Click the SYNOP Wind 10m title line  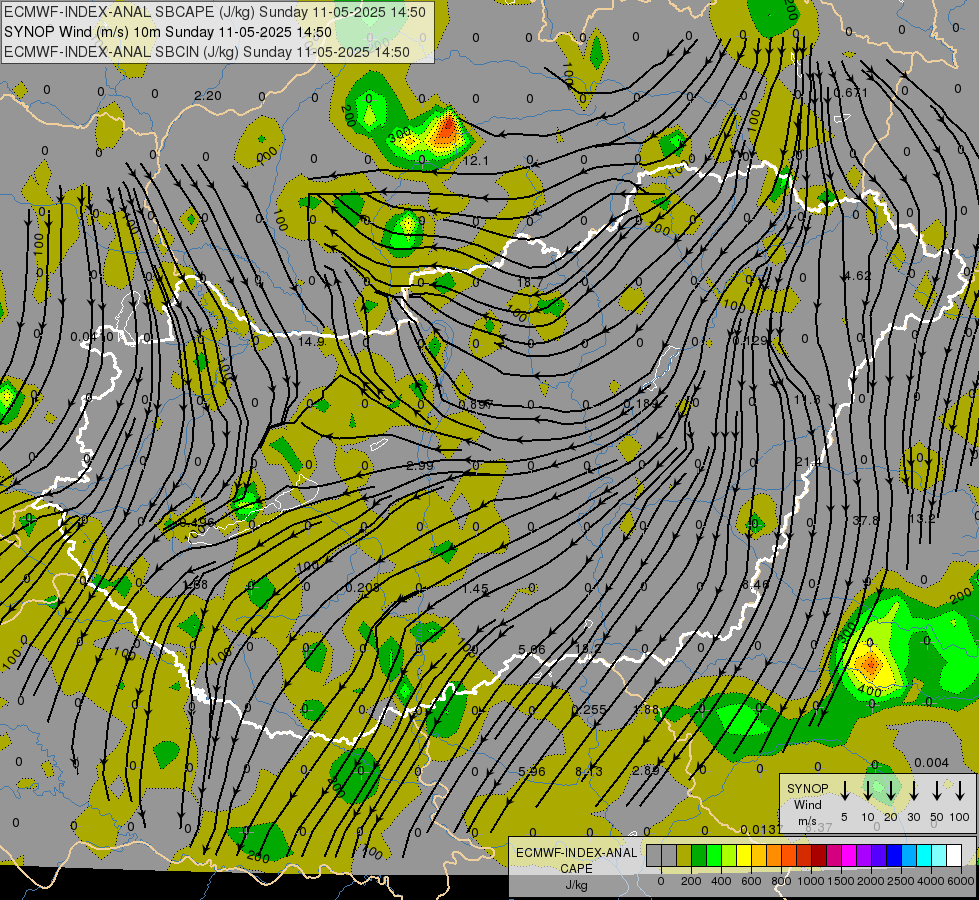click(168, 32)
